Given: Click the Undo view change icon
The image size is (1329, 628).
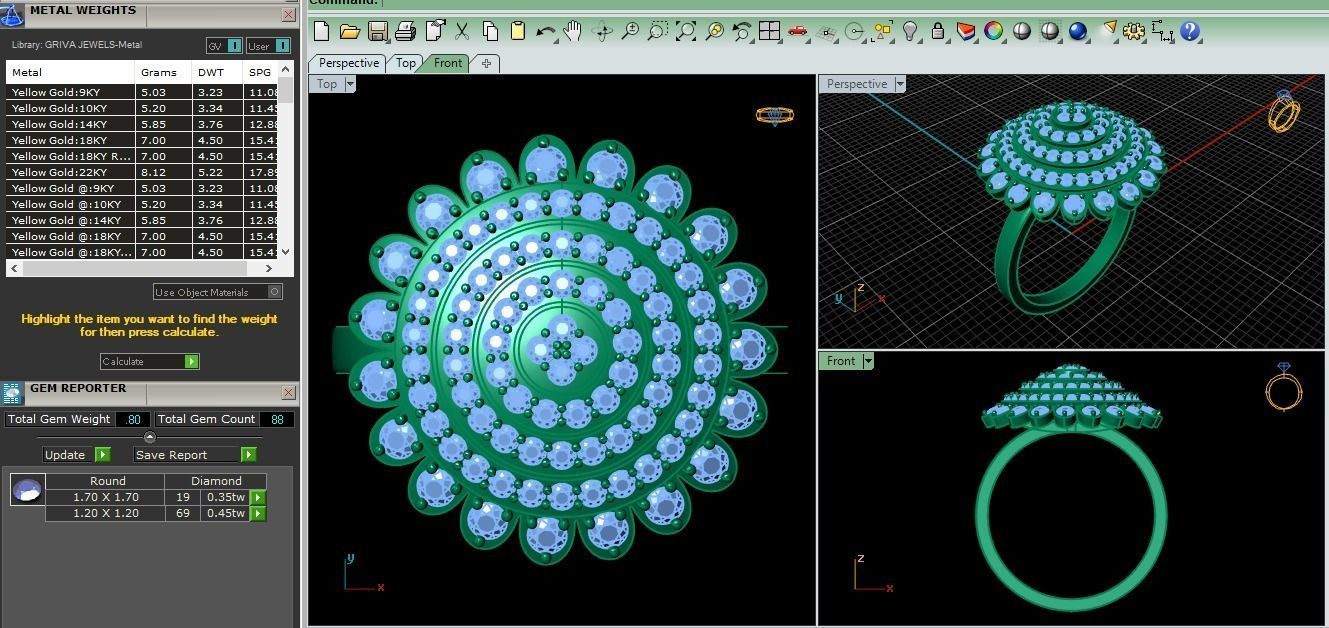Looking at the screenshot, I should coord(741,31).
